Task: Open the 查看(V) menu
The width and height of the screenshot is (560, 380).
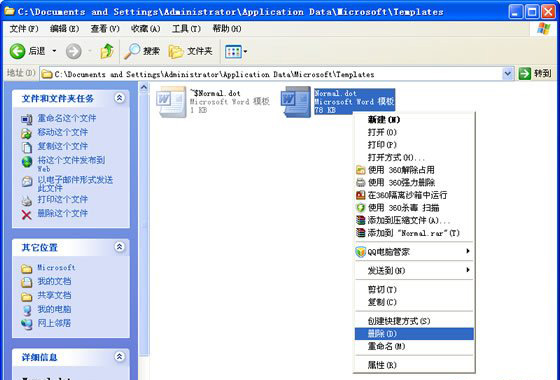Action: click(105, 29)
